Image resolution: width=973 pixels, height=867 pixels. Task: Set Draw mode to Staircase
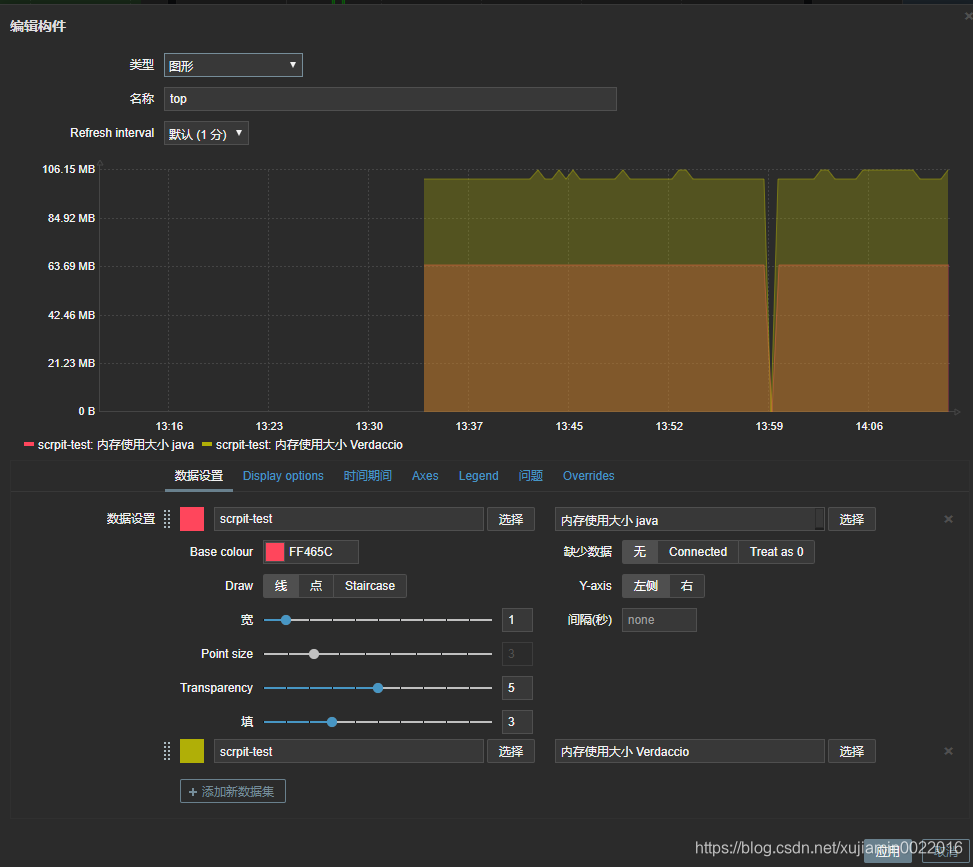[370, 586]
